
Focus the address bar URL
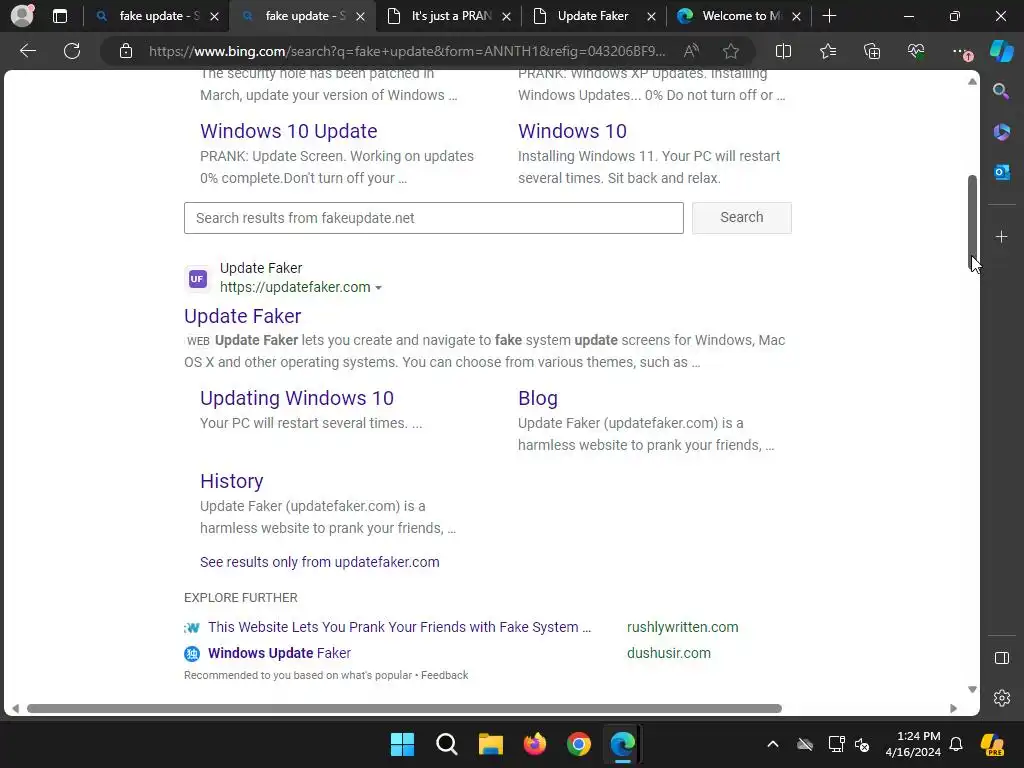coord(407,51)
